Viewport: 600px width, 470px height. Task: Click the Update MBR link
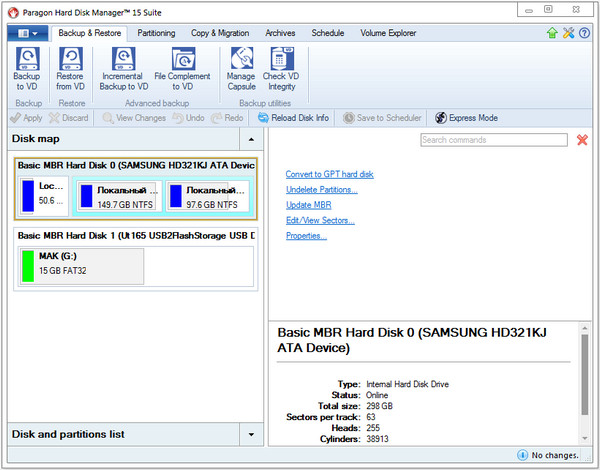click(x=307, y=205)
